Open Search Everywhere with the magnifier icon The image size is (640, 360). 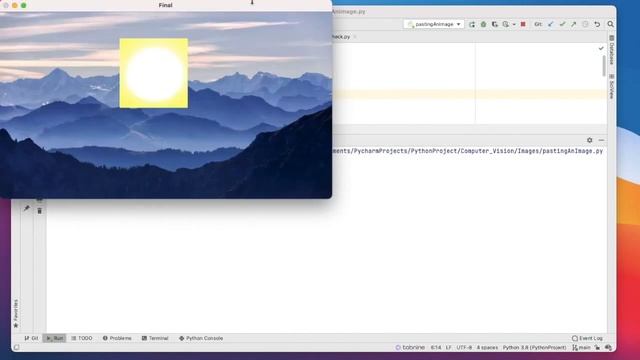[611, 24]
